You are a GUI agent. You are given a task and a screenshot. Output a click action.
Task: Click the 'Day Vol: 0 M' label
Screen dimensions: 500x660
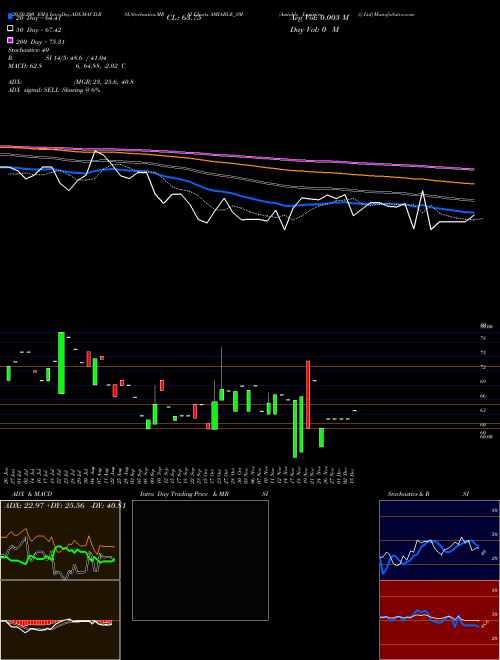tap(314, 30)
